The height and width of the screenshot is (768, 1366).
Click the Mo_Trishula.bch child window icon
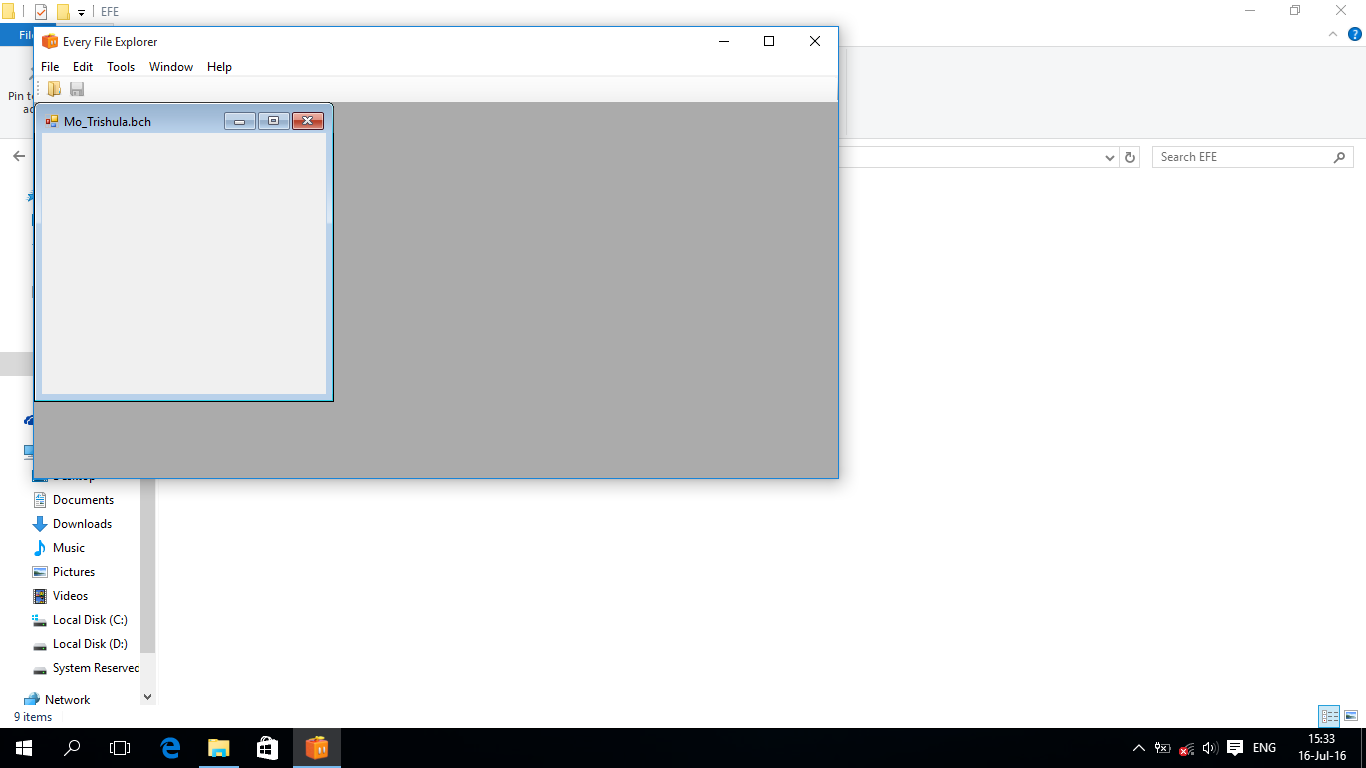pos(52,121)
